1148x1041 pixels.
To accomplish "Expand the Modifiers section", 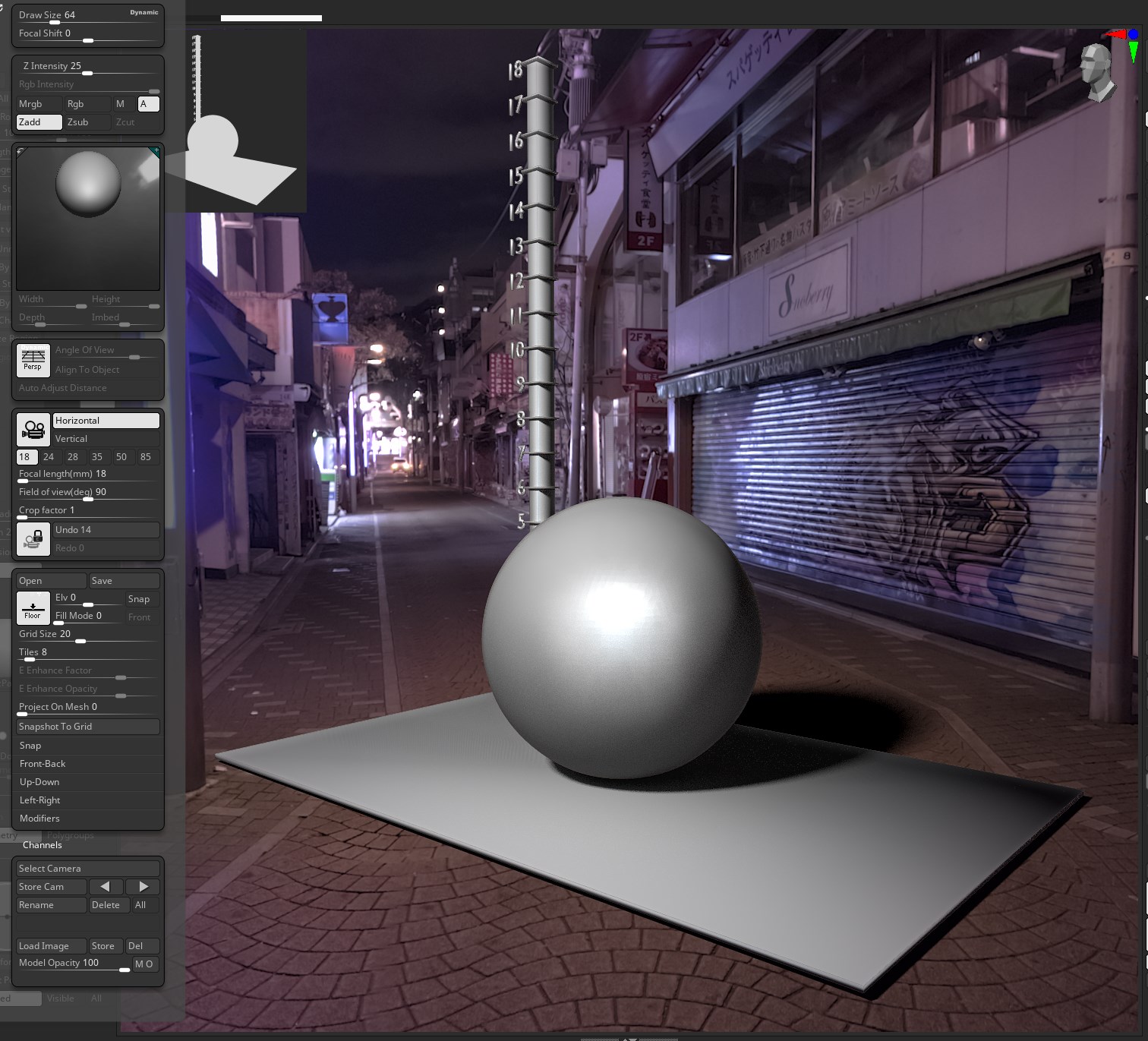I will 87,819.
